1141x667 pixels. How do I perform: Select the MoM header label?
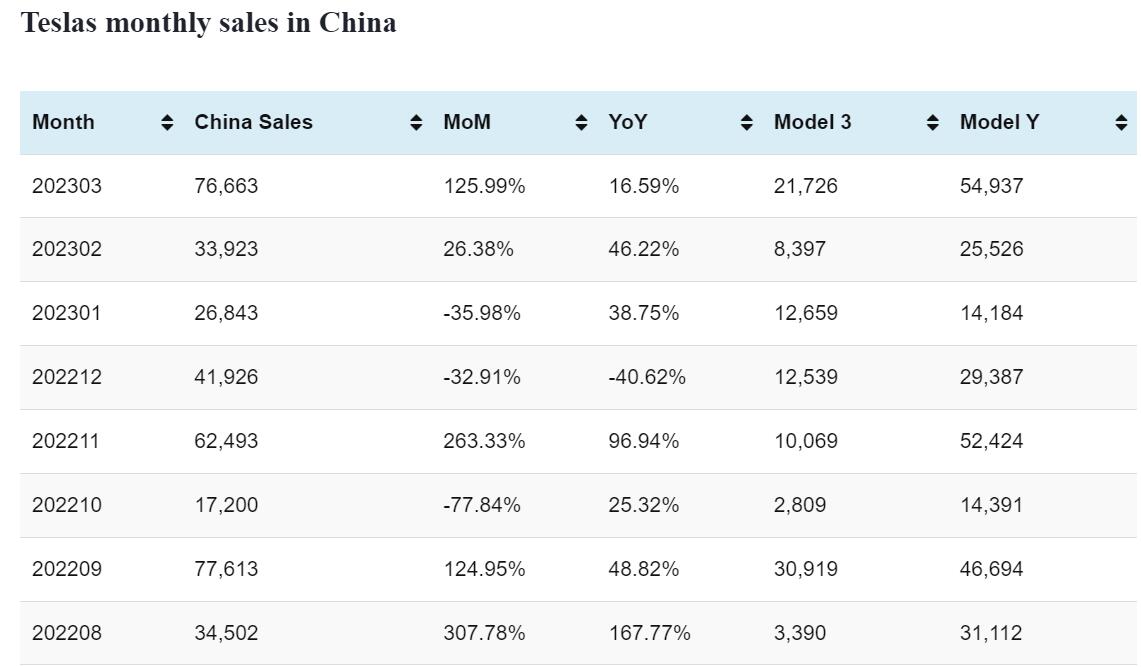(467, 122)
